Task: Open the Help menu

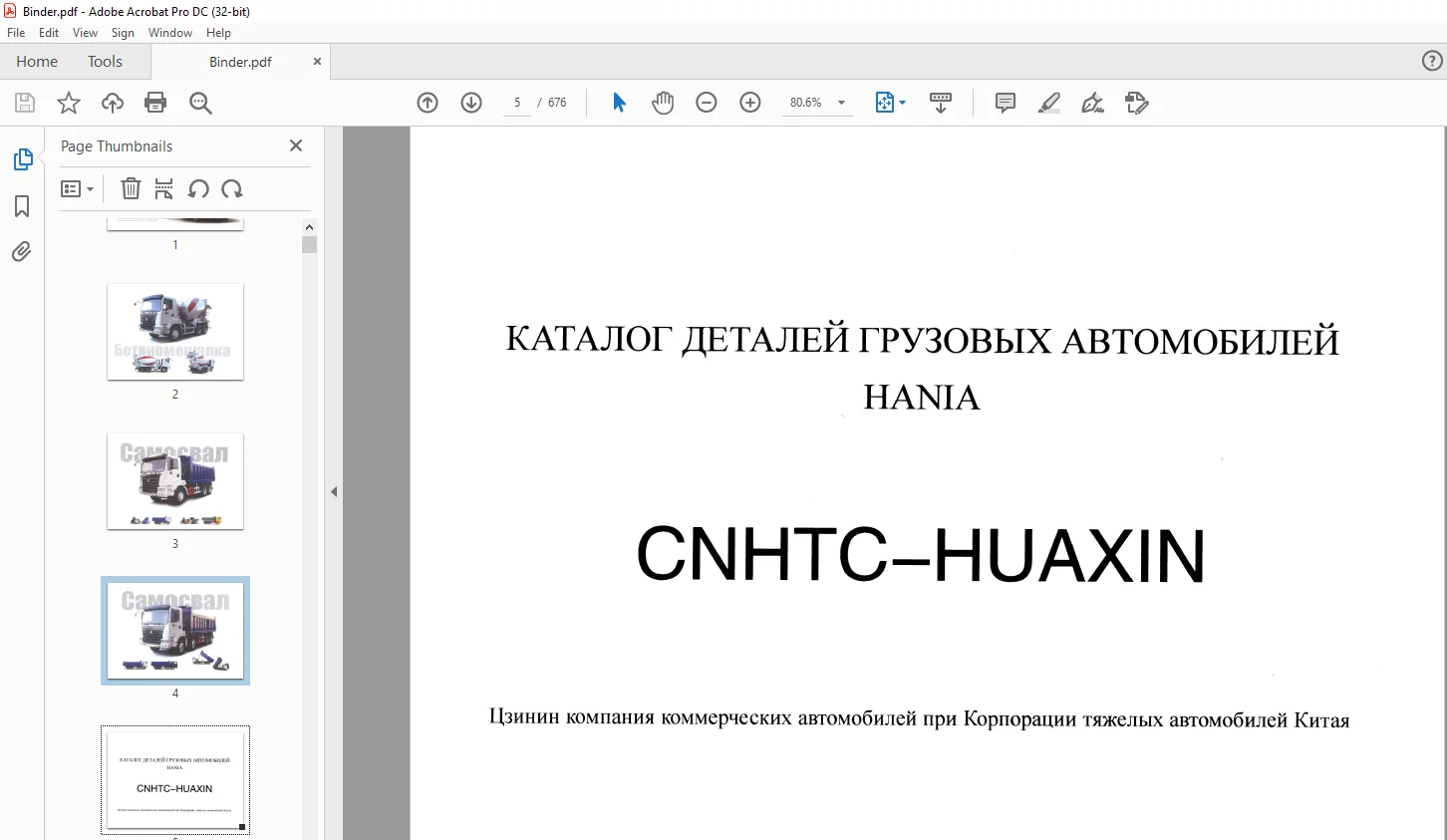Action: tap(218, 33)
